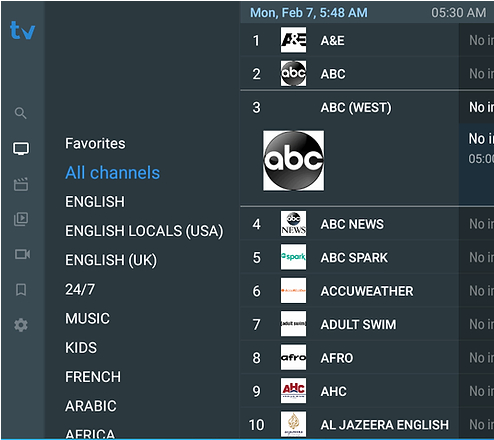Open recordings via the video camera icon

[22, 254]
